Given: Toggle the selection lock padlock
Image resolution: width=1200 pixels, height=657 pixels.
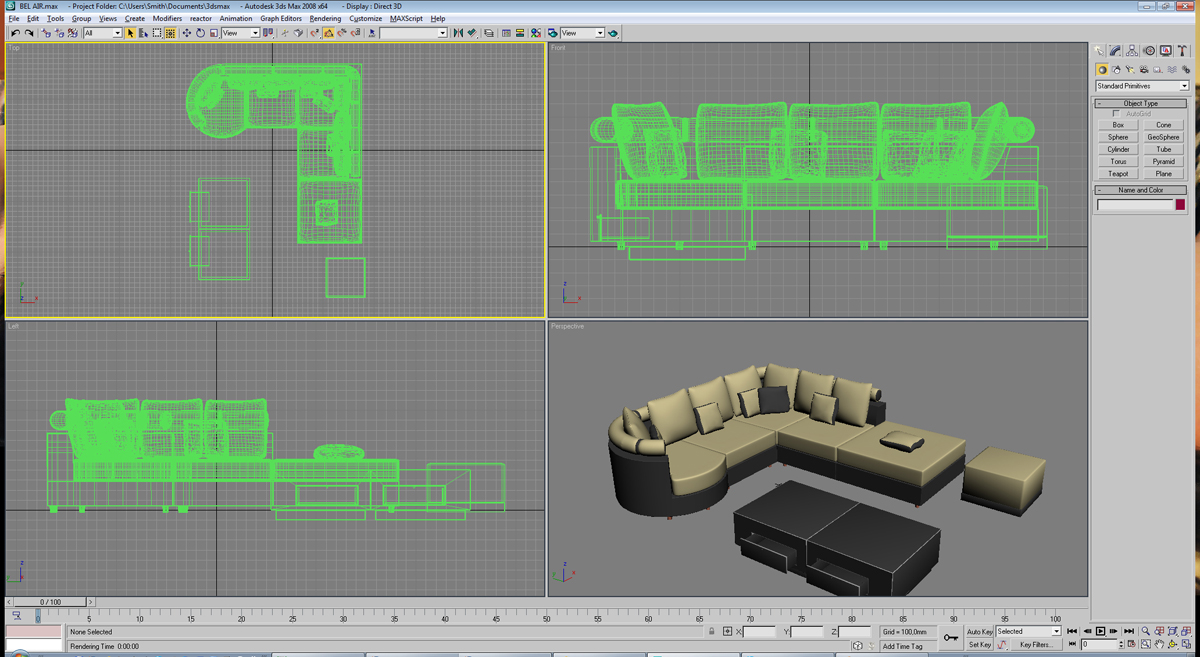Looking at the screenshot, I should 712,631.
